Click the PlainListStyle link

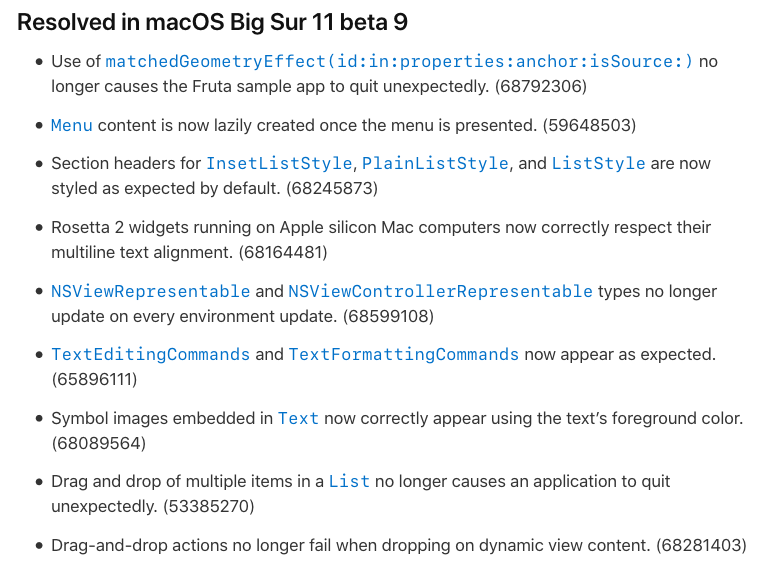(x=435, y=164)
